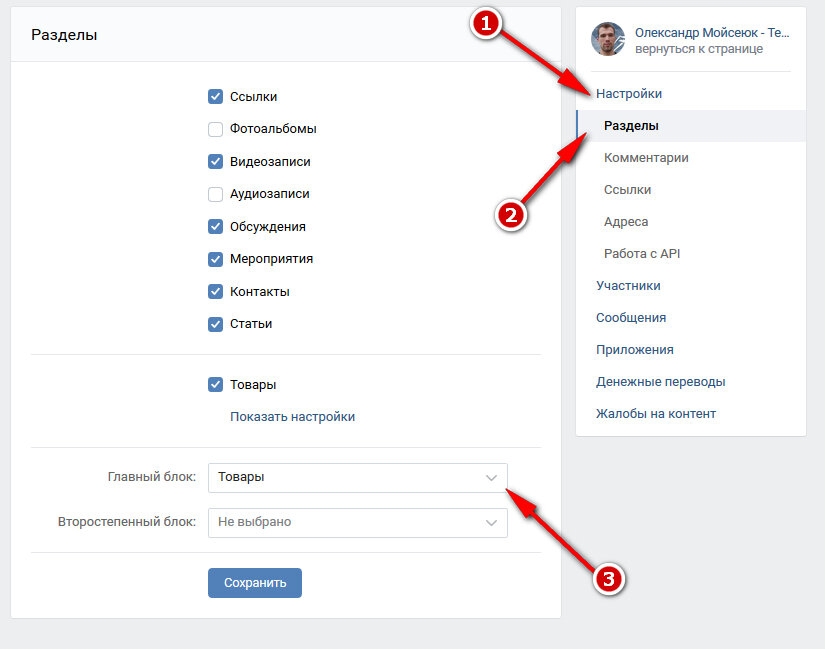Uncheck the Ссылки checkbox
This screenshot has width=825, height=649.
click(x=215, y=97)
